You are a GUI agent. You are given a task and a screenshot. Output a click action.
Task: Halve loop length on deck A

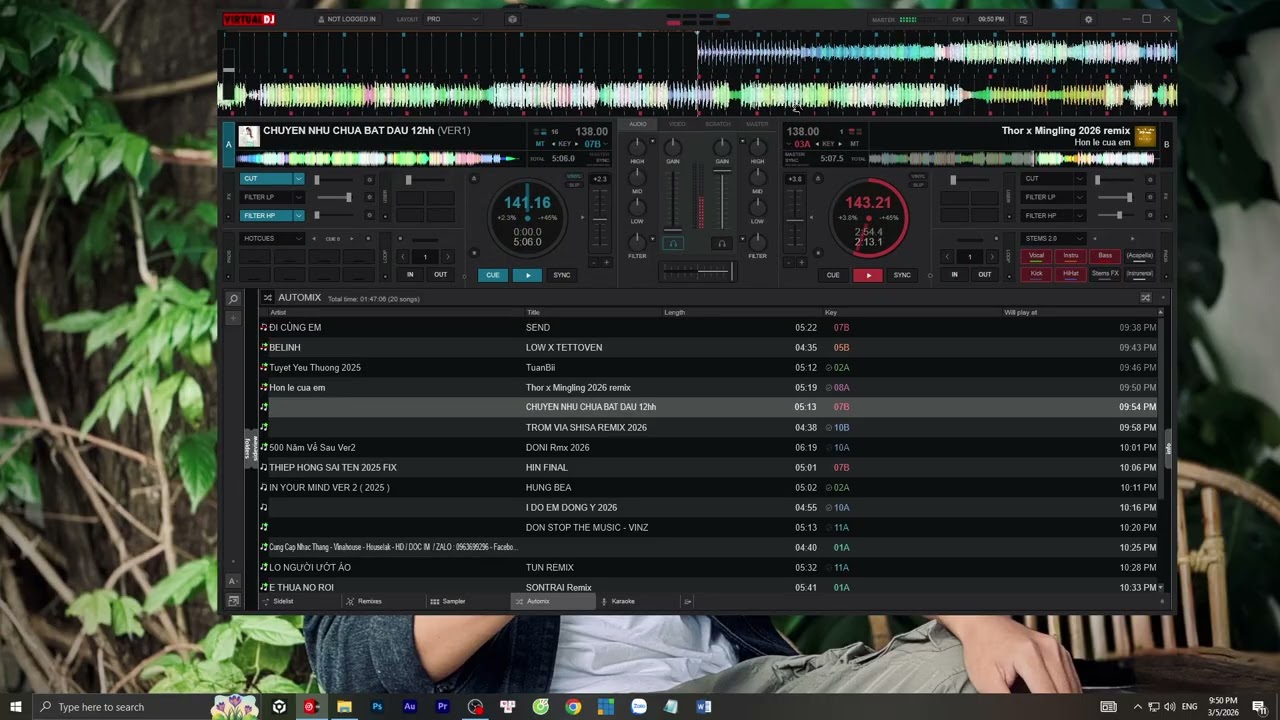pos(403,257)
